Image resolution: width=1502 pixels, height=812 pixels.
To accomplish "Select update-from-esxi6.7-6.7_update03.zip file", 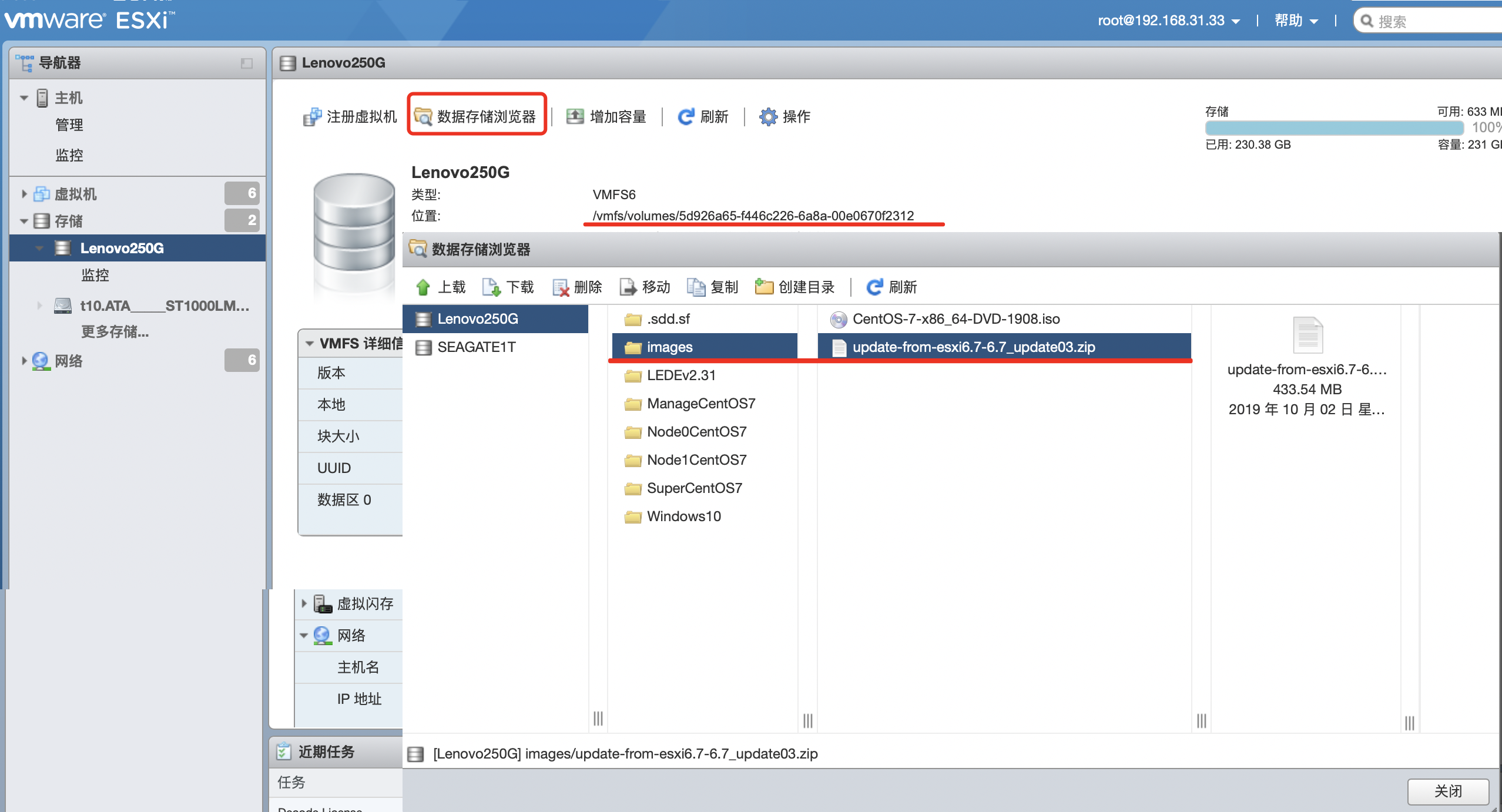I will tap(1004, 347).
